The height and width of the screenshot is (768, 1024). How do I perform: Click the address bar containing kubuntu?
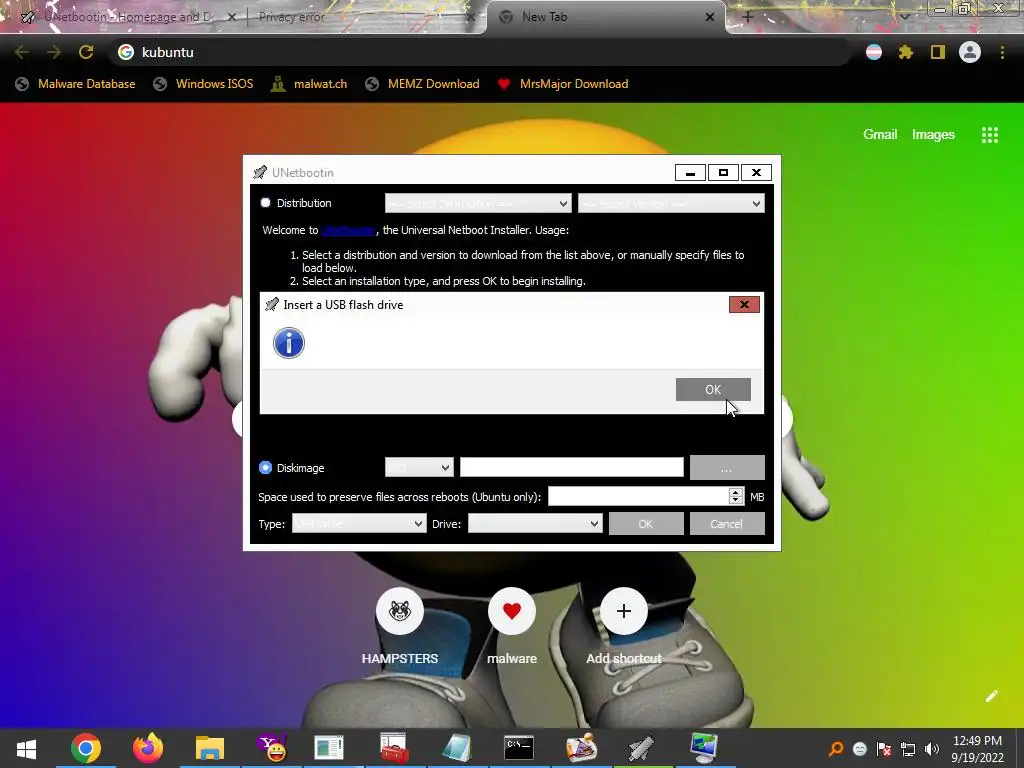pyautogui.click(x=480, y=52)
